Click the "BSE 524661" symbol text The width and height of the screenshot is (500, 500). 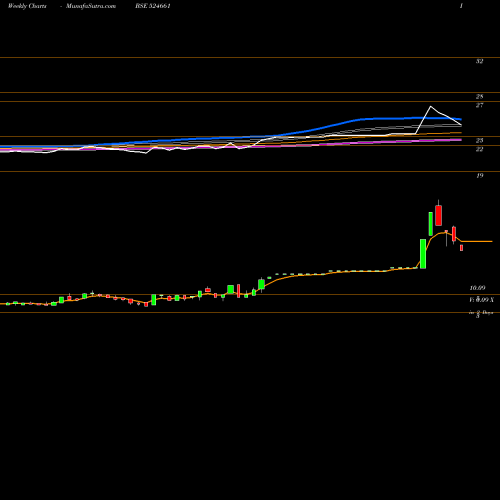point(153,6)
